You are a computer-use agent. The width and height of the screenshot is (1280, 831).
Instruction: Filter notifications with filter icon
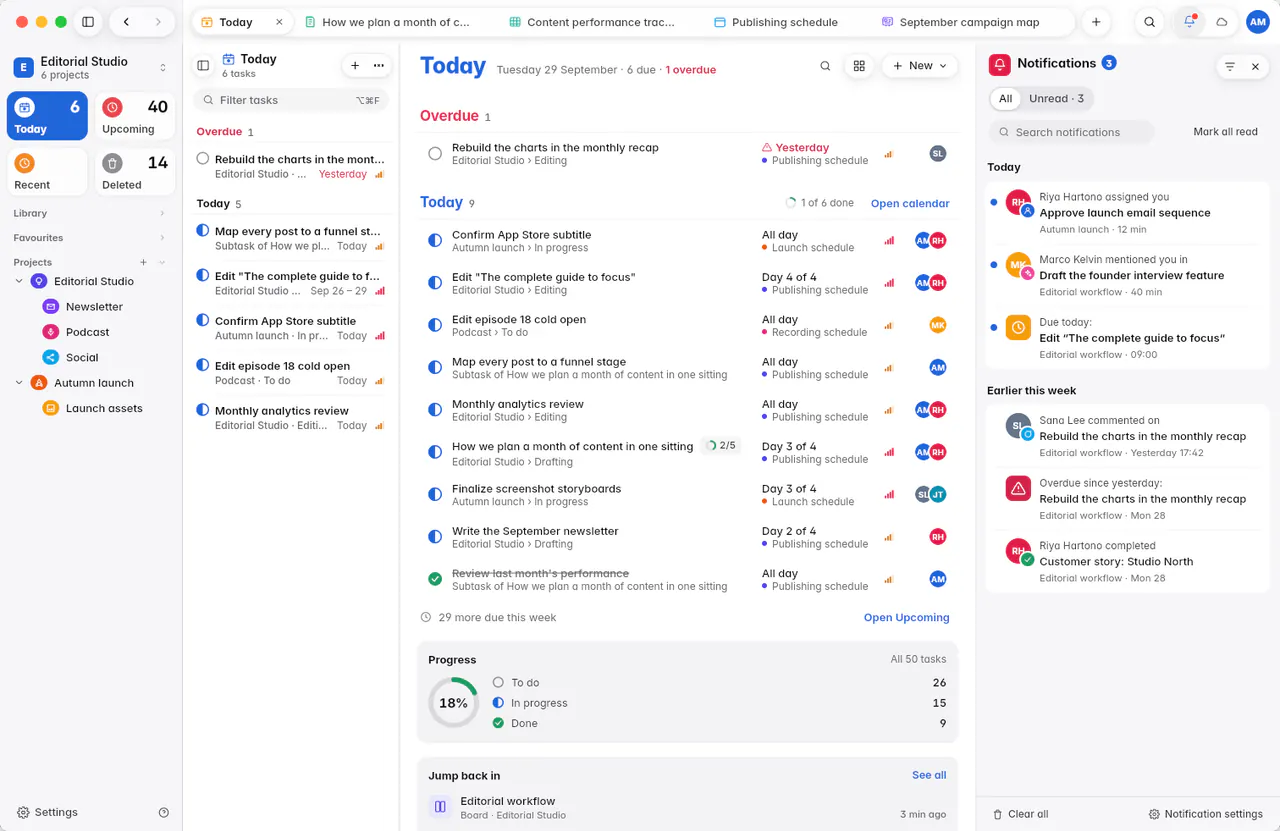tap(1230, 67)
